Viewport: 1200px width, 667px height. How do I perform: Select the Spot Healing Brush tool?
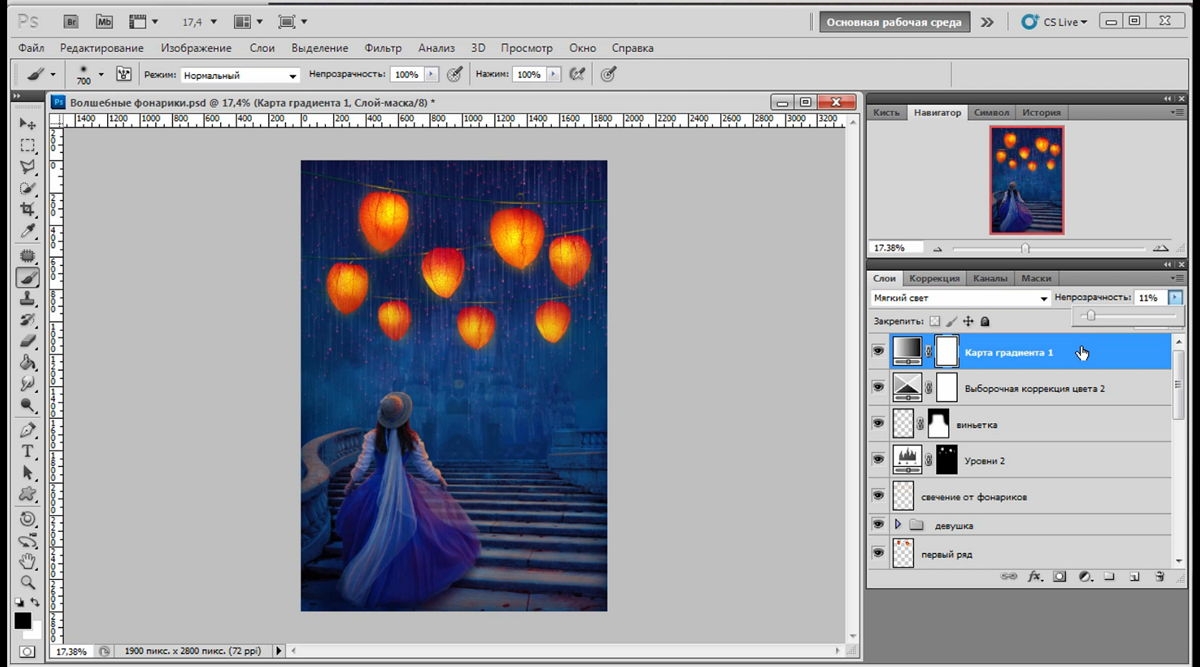(28, 256)
